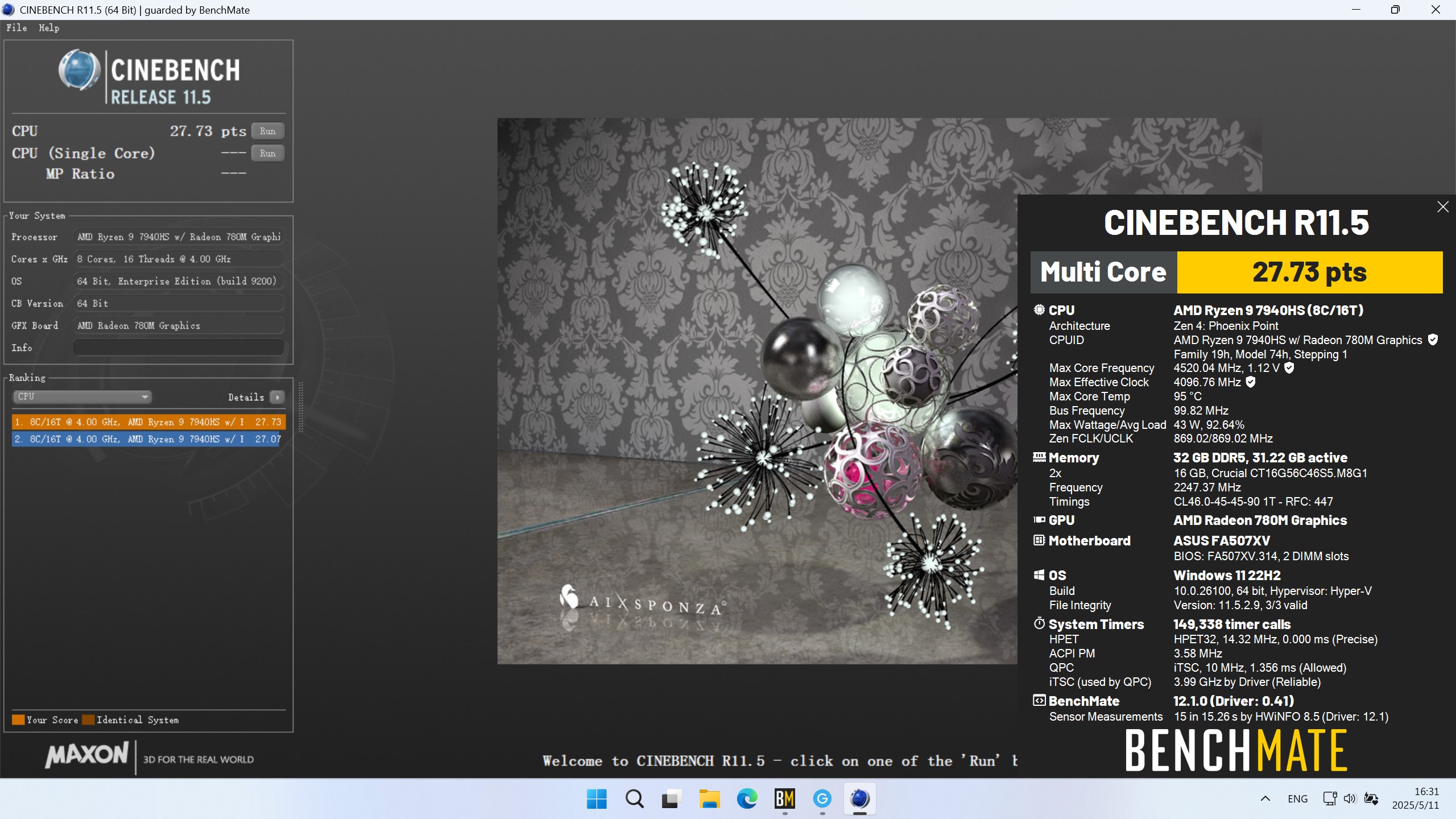The height and width of the screenshot is (819, 1456).
Task: Open Microsoft Edge from taskbar
Action: (x=747, y=799)
